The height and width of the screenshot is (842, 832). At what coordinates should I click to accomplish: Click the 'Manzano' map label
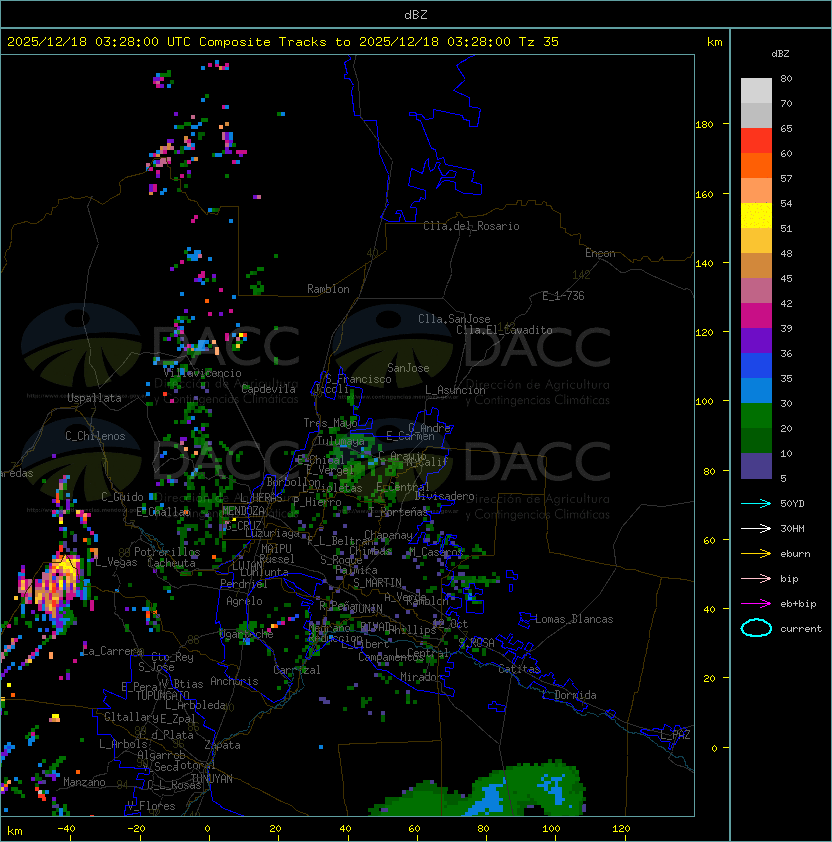(x=84, y=782)
